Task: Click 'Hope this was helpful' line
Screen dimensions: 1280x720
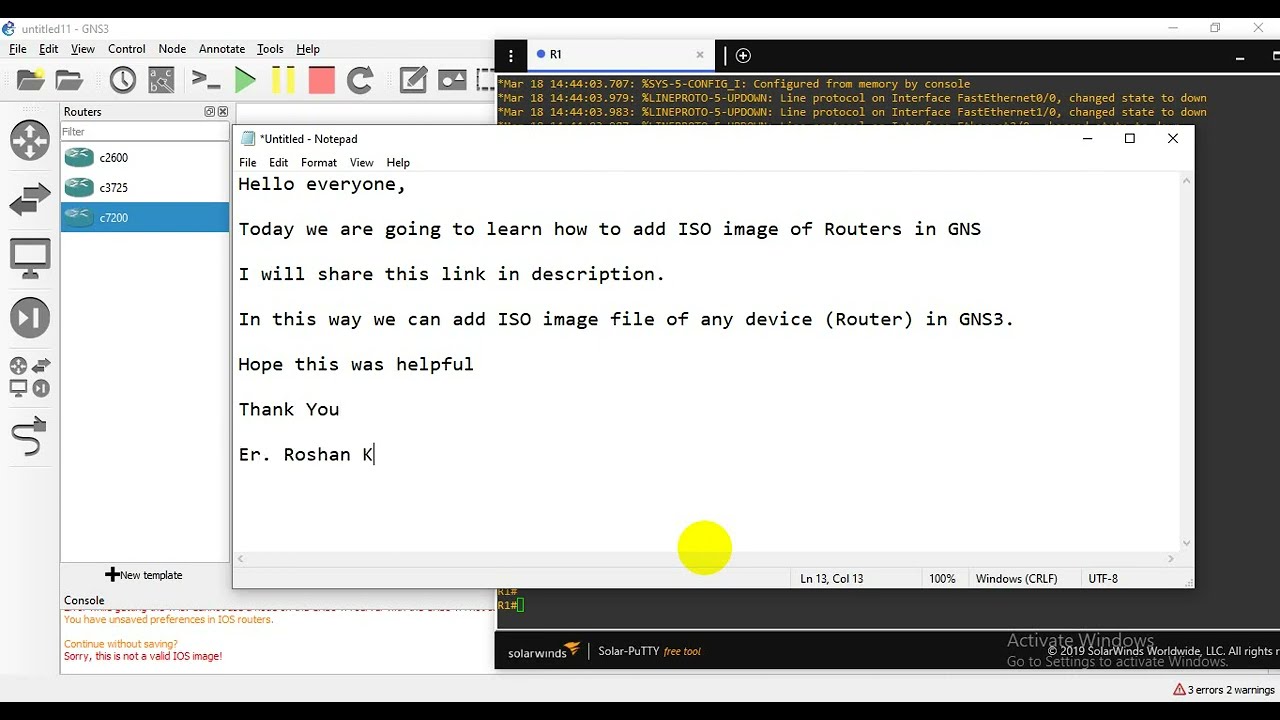Action: [x=356, y=364]
